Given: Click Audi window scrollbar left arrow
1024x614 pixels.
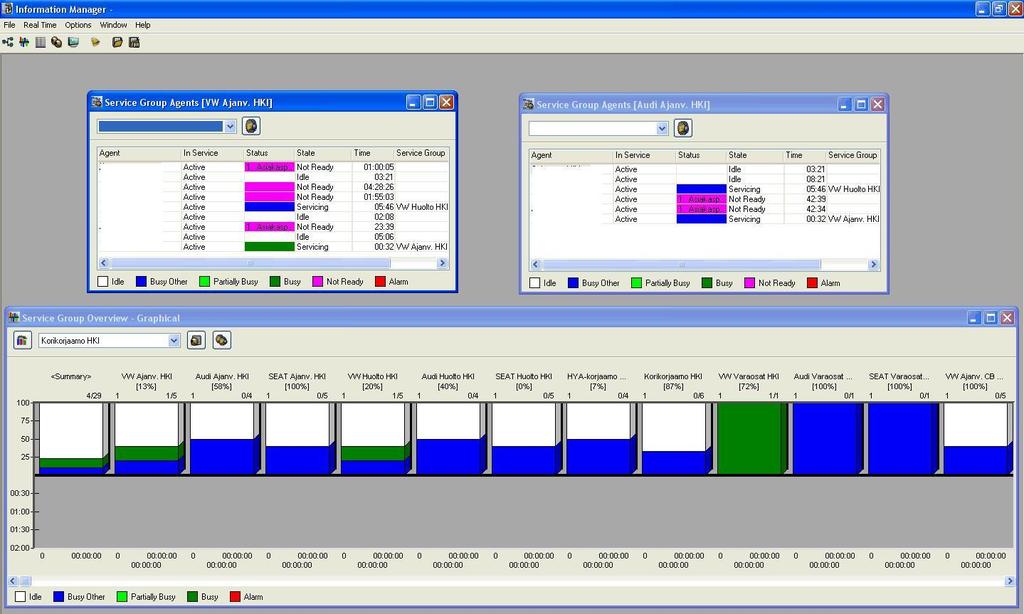Looking at the screenshot, I should pyautogui.click(x=536, y=265).
